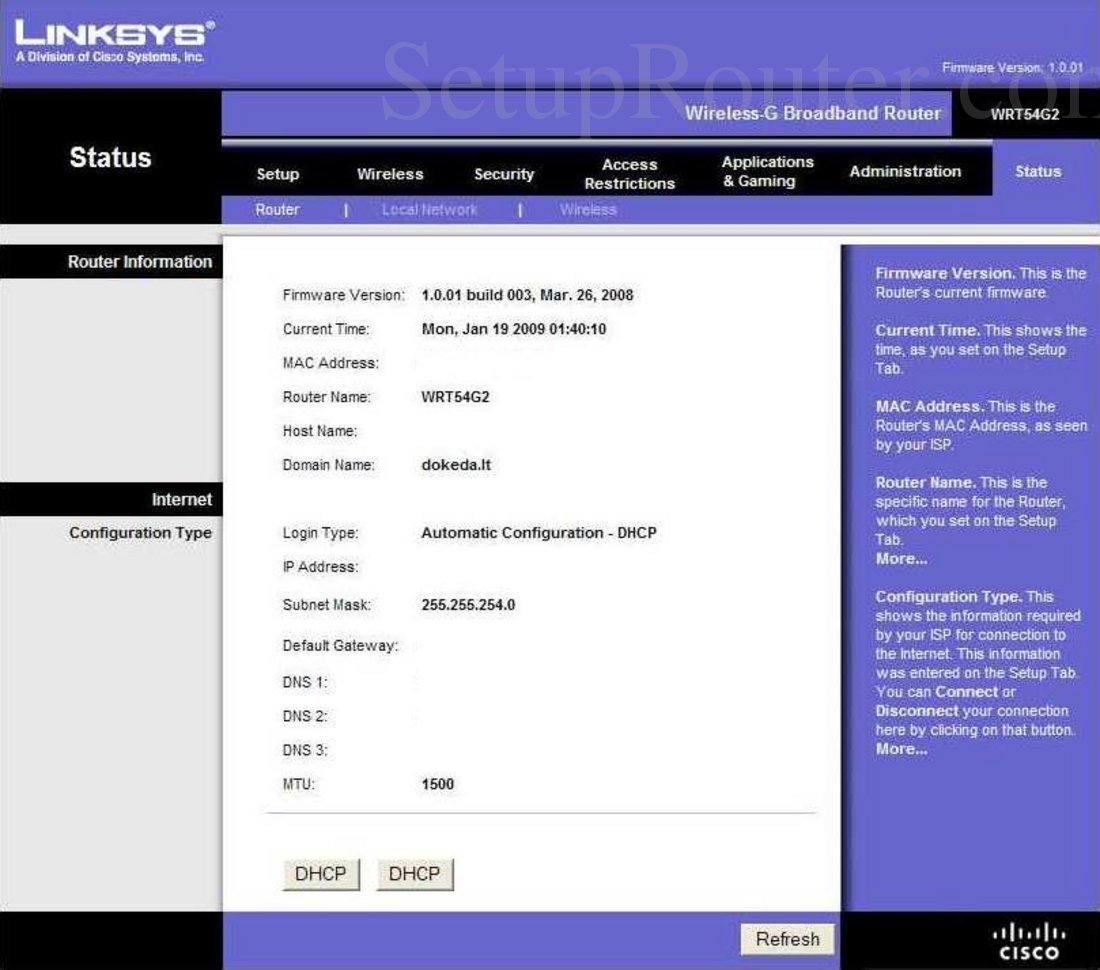Go to the Administration tab
Image resolution: width=1100 pixels, height=970 pixels.
pyautogui.click(x=904, y=171)
